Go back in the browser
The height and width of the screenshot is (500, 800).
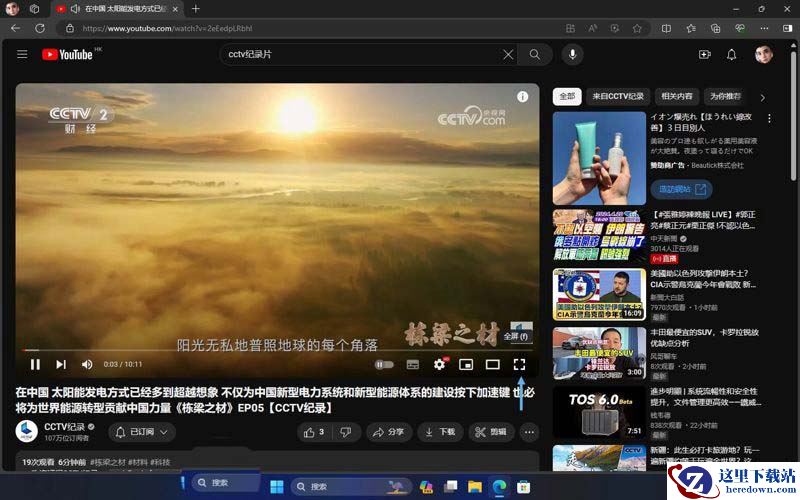15,28
